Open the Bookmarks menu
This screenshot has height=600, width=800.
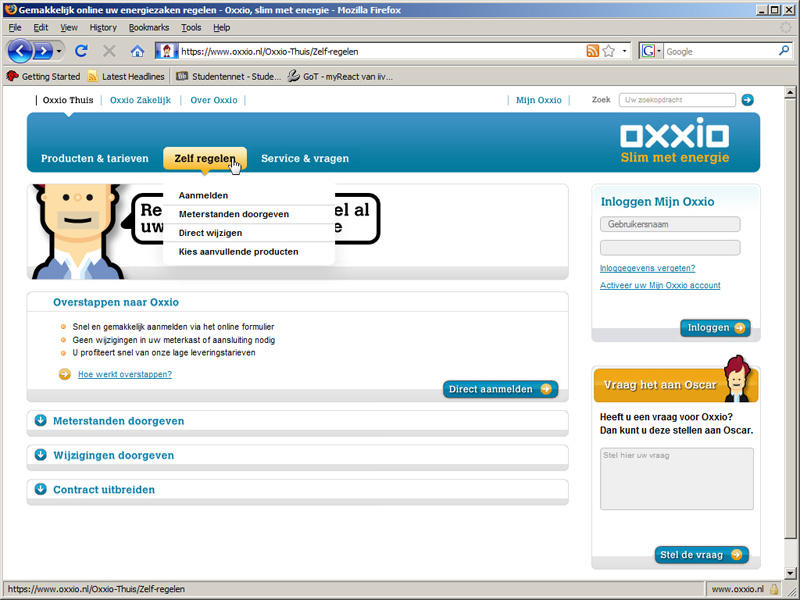point(148,27)
